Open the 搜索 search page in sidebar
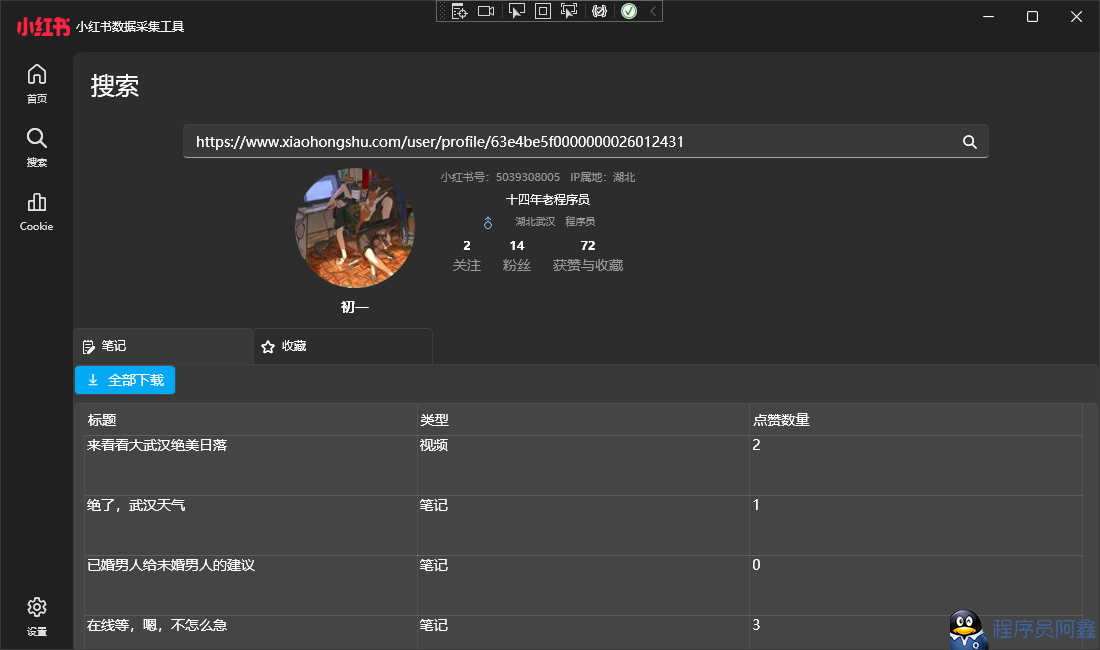Screen dimensions: 1100x650 [x=36, y=148]
